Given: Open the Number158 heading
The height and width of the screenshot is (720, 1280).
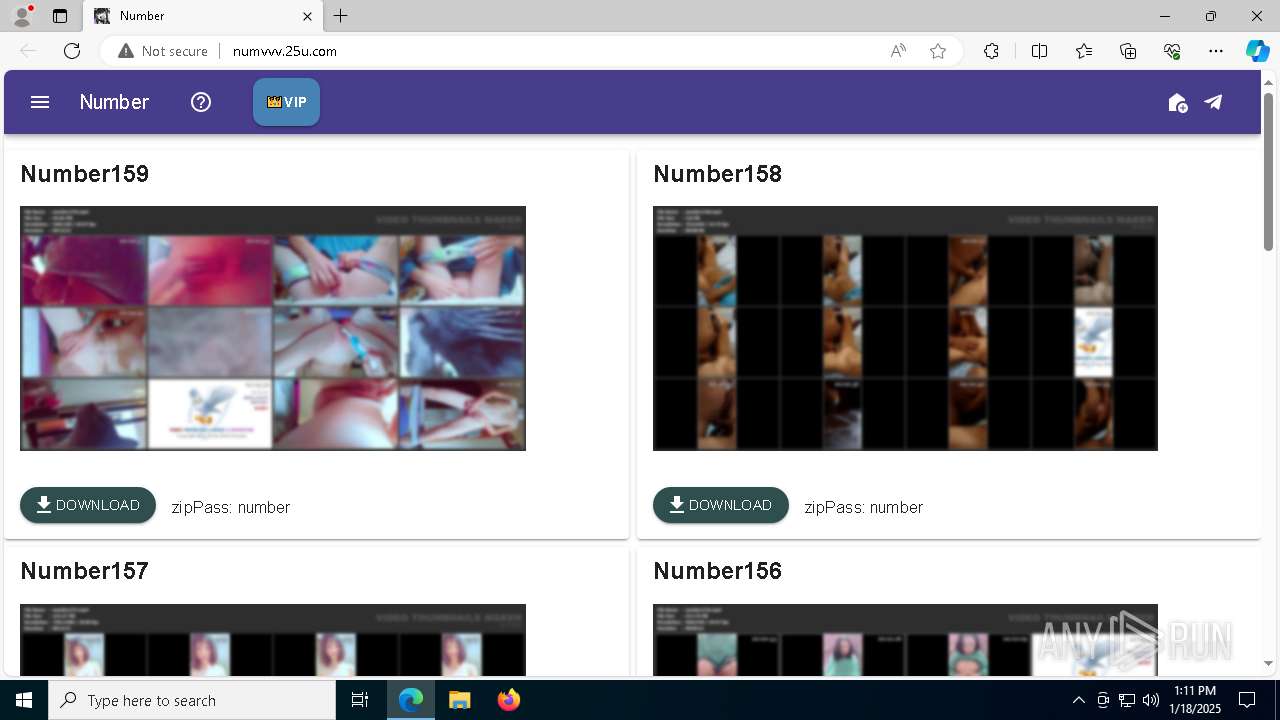Looking at the screenshot, I should click(x=718, y=174).
